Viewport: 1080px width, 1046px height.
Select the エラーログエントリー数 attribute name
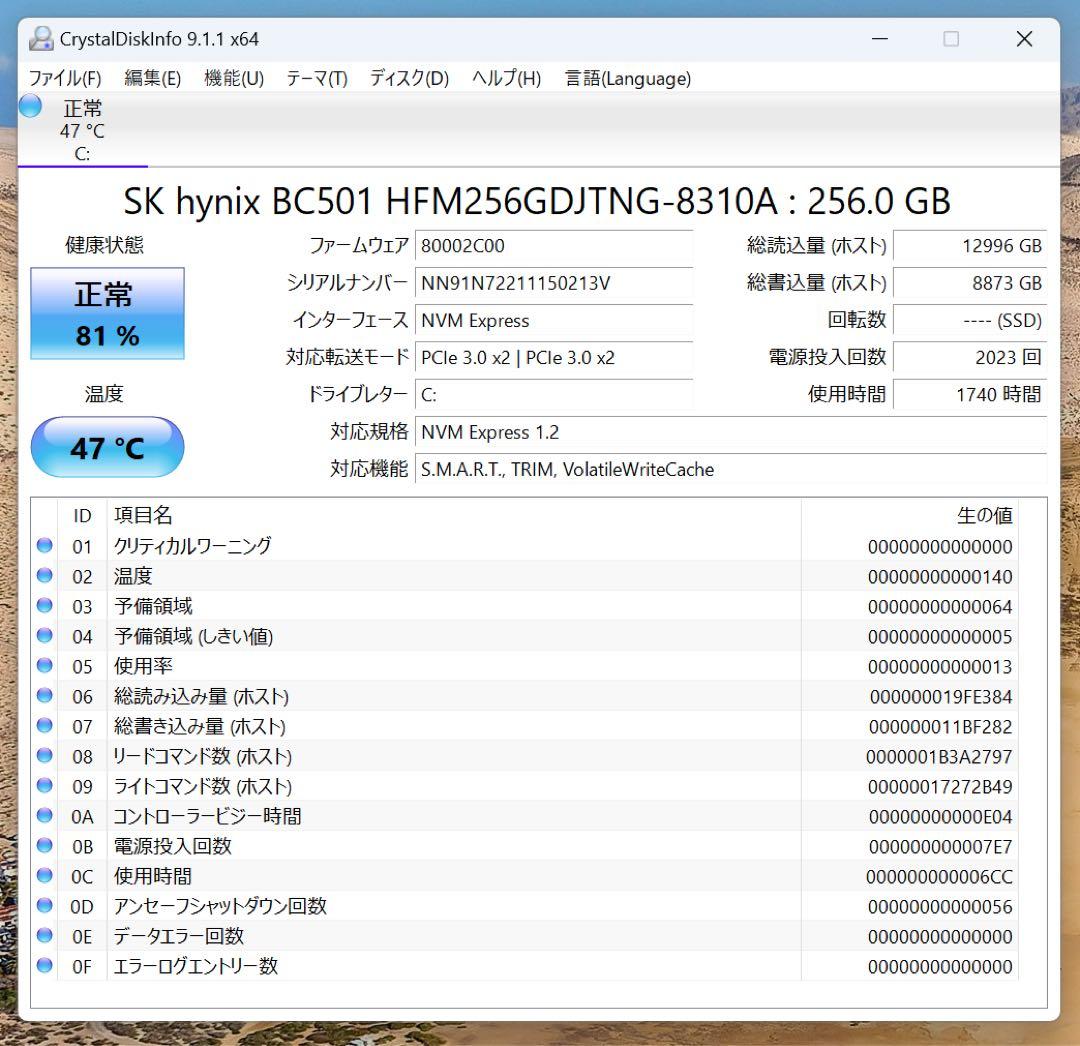[196, 966]
